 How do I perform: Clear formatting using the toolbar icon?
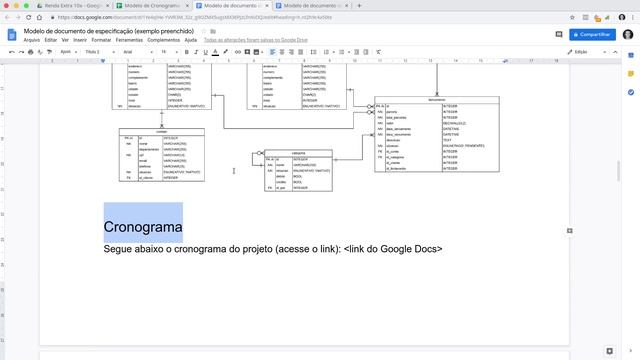378,52
